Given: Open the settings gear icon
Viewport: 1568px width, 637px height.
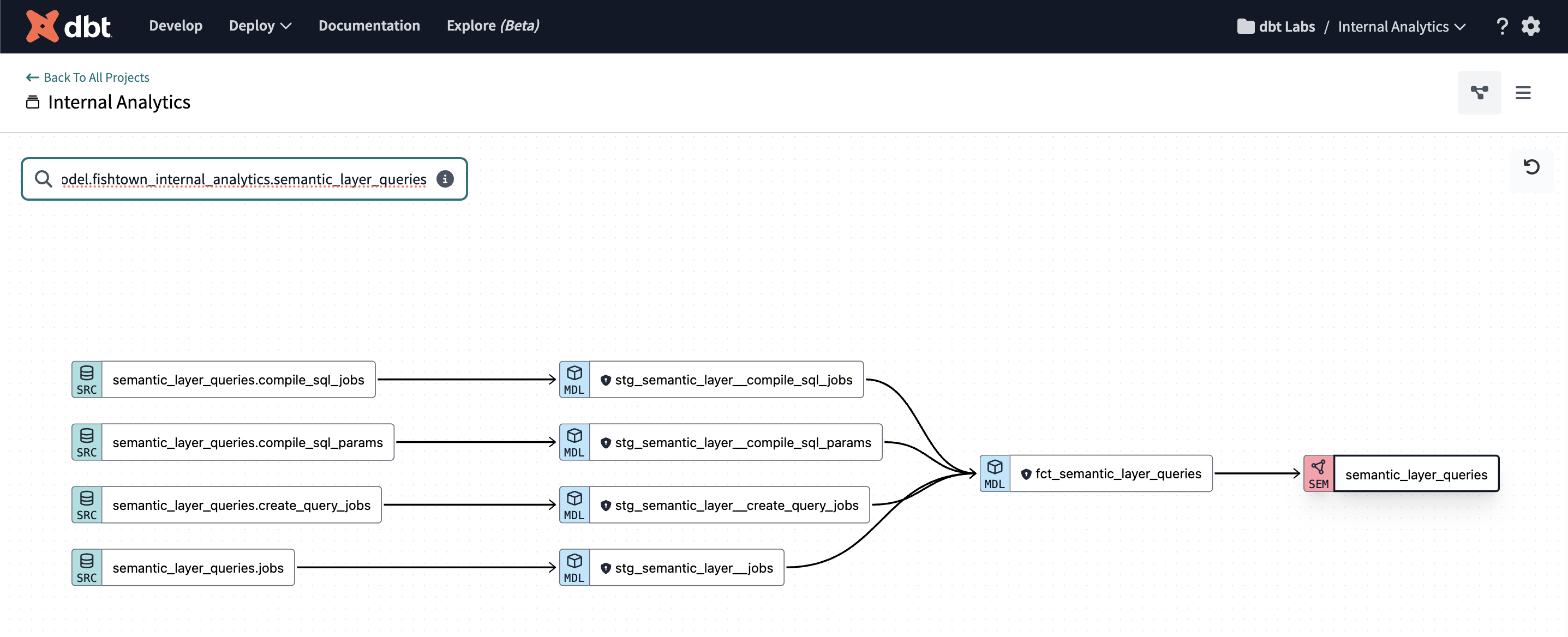Looking at the screenshot, I should coord(1531,26).
